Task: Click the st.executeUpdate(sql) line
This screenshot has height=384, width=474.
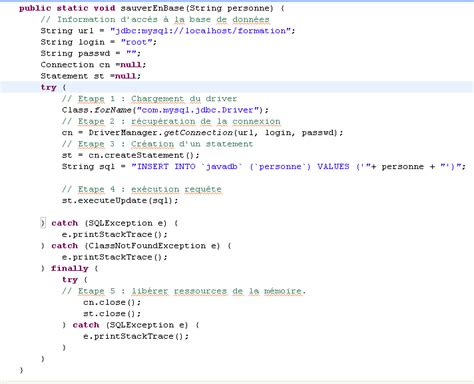Action: point(120,201)
